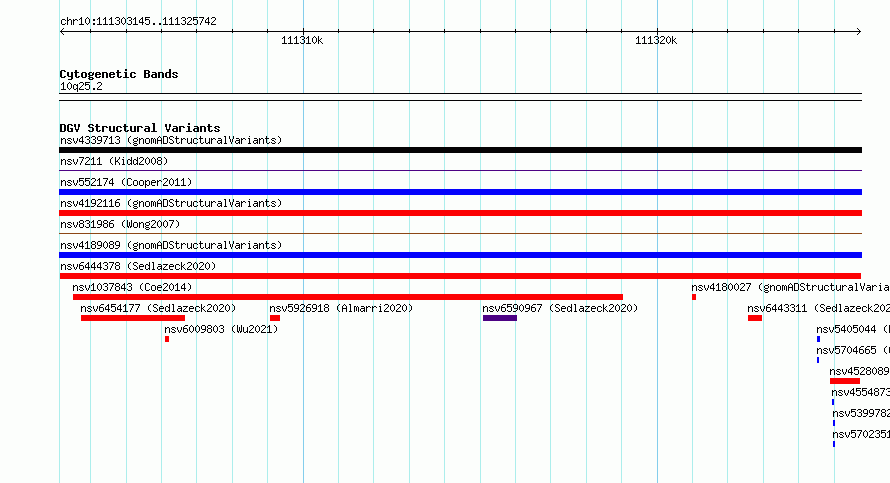This screenshot has height=483, width=890.
Task: Open the nsv5405044 variant label
Action: [853, 329]
